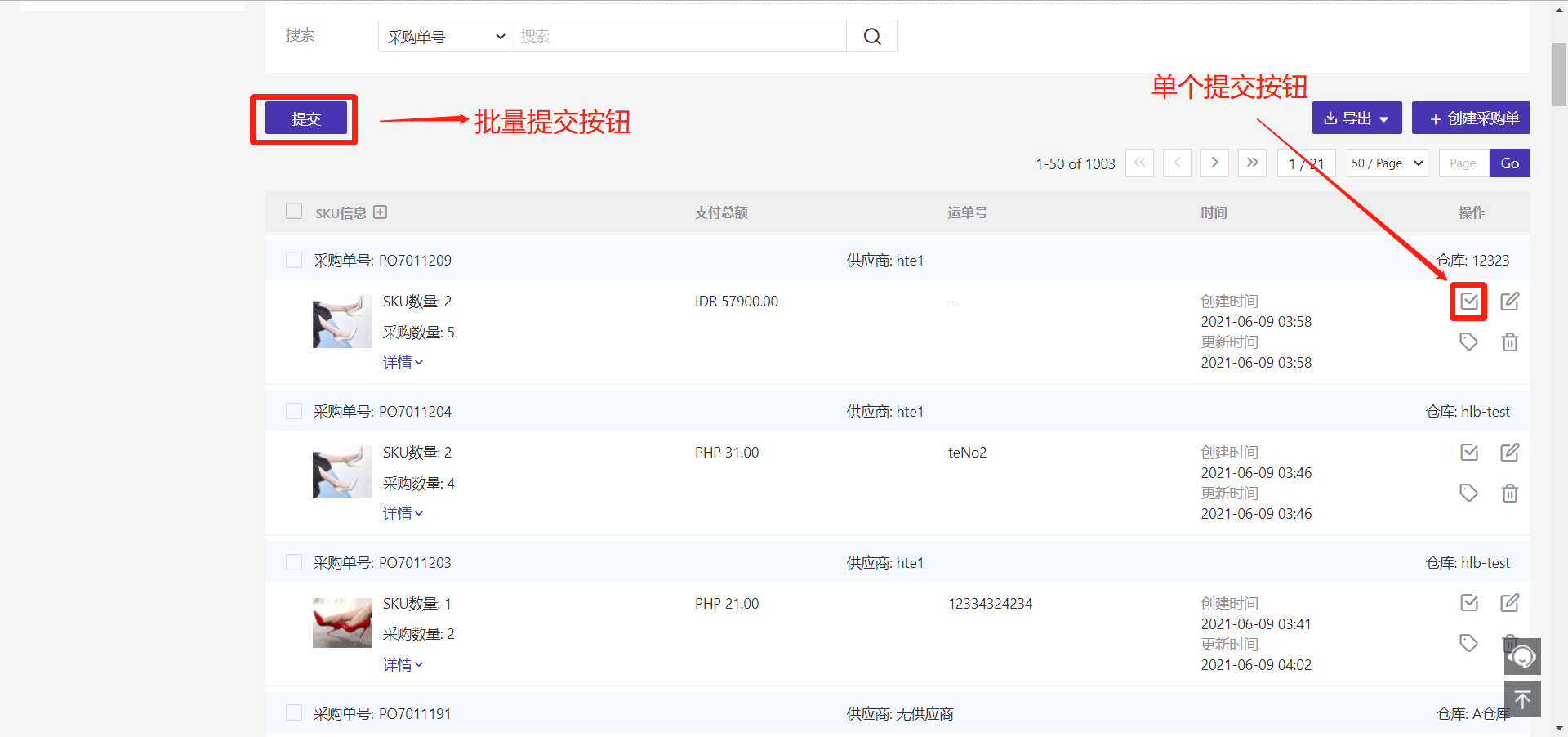
Task: Open the 导出 export menu
Action: (x=1356, y=118)
